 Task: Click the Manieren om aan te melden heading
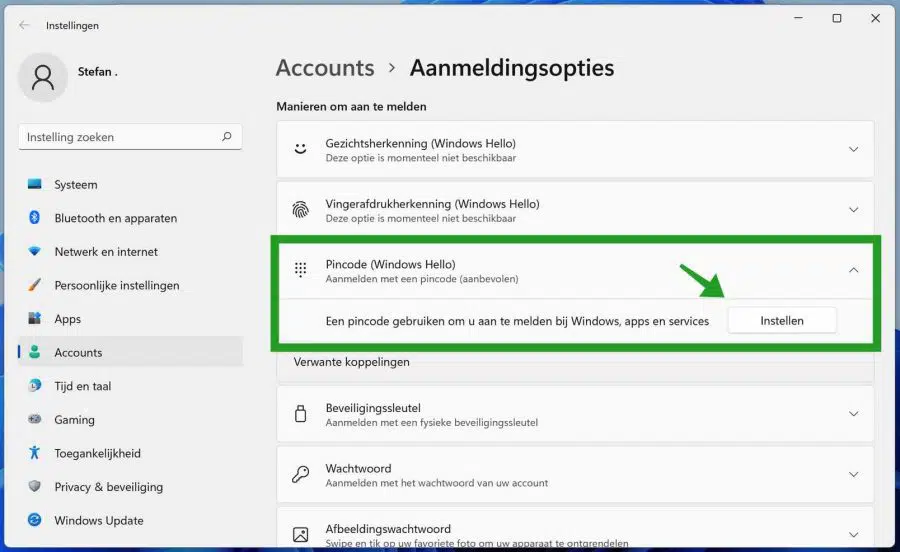pyautogui.click(x=351, y=107)
